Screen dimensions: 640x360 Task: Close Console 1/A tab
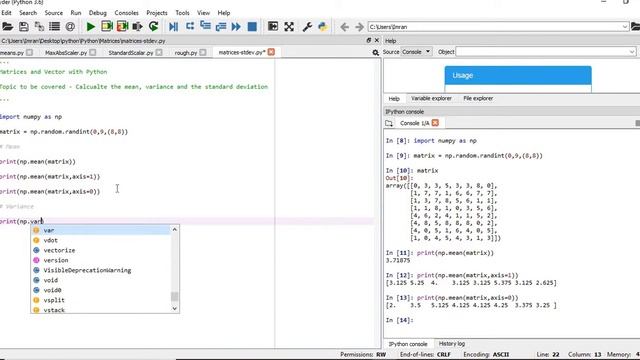pos(435,123)
